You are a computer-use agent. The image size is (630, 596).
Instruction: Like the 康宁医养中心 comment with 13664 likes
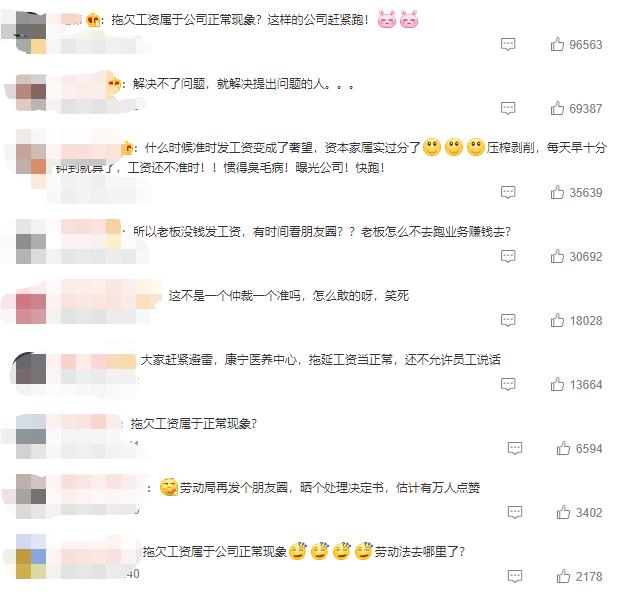click(557, 384)
